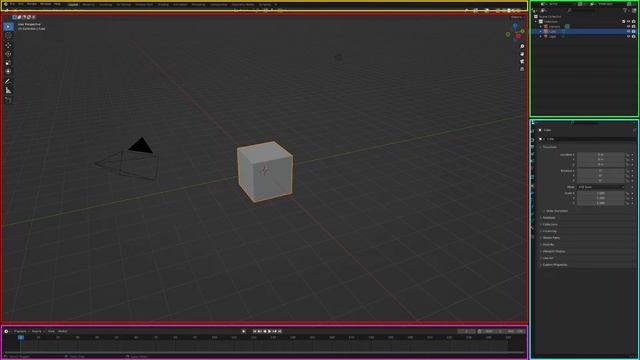
Task: Collapse the Collection tree row
Action: (x=536, y=21)
